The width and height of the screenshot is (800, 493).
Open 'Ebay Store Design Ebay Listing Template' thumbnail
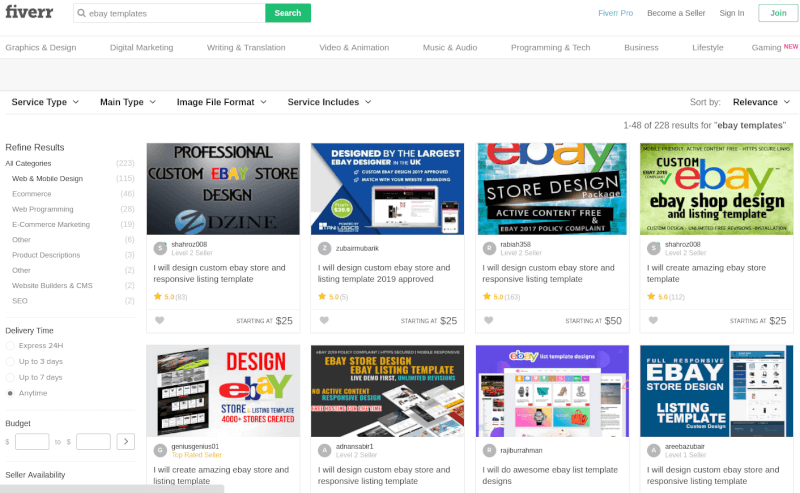click(387, 391)
